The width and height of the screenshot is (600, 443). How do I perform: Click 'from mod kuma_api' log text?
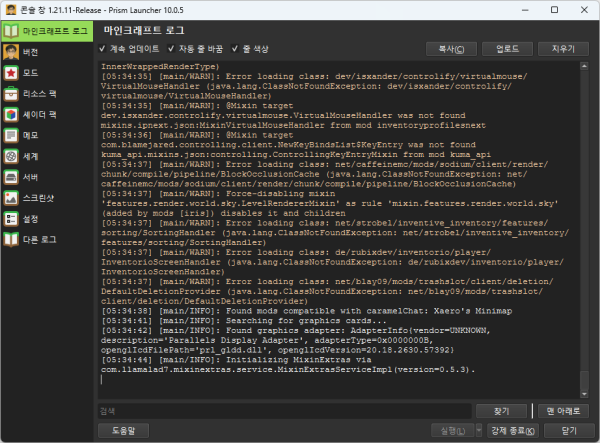[x=447, y=155]
